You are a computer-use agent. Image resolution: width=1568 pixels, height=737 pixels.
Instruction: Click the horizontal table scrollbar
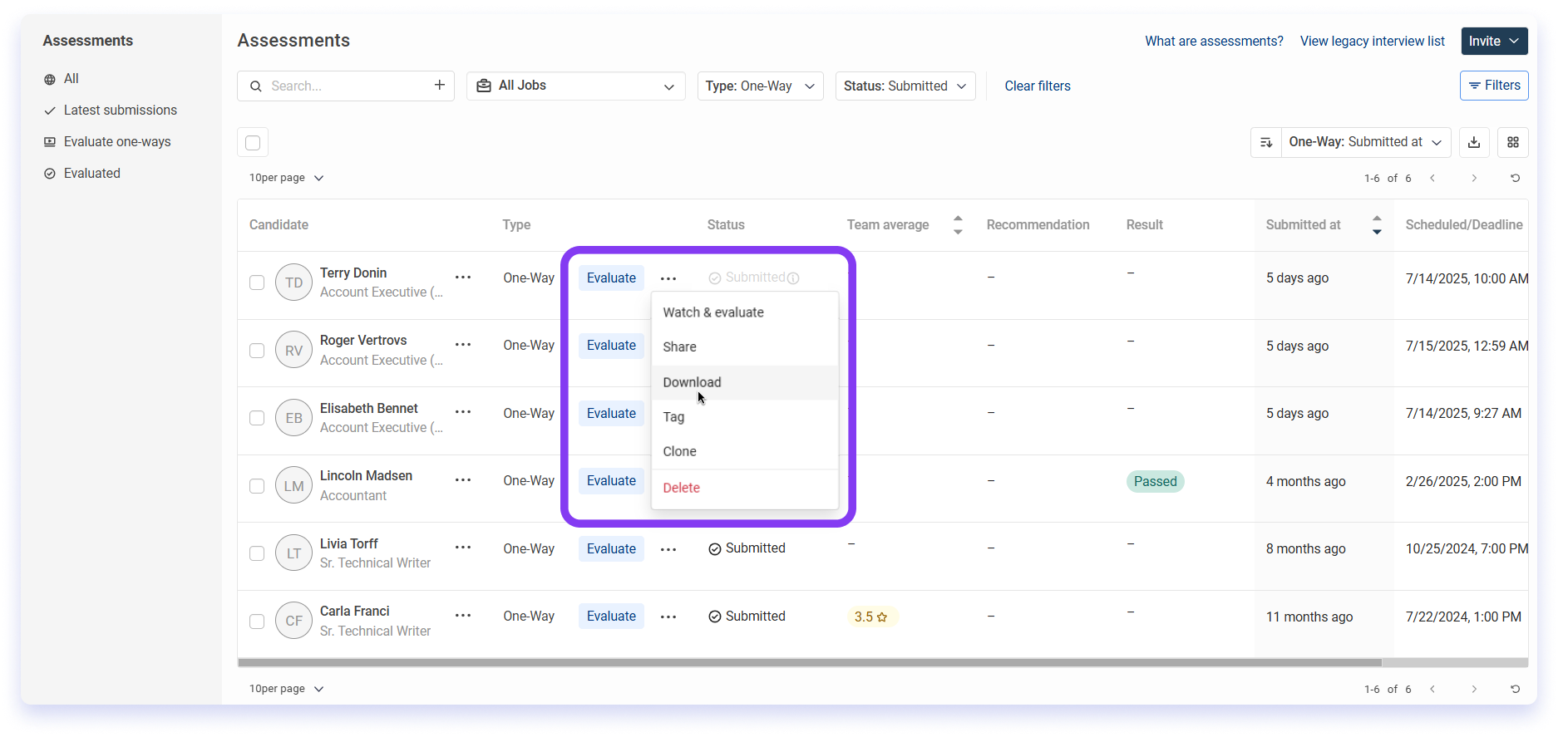810,663
